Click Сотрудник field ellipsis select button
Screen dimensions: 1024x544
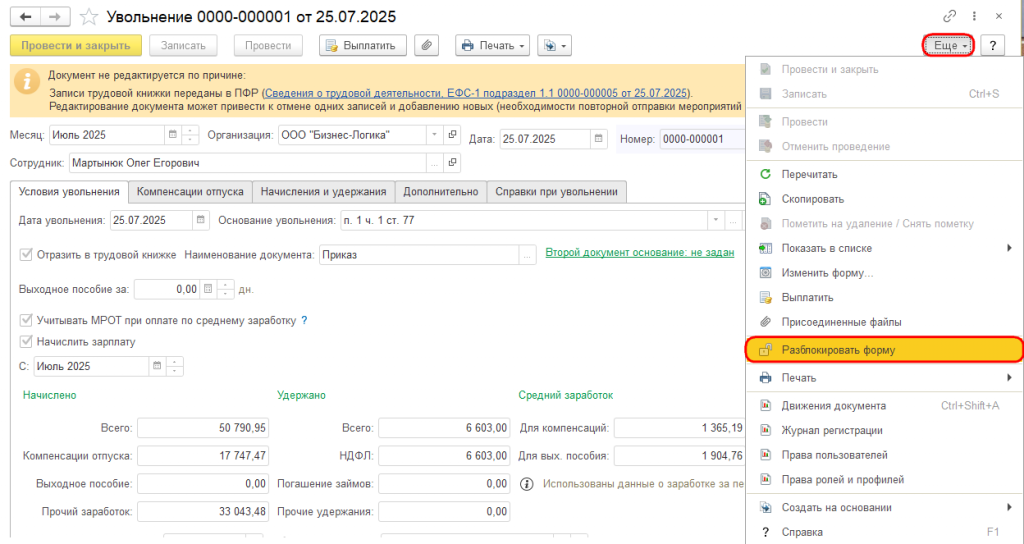tap(435, 163)
